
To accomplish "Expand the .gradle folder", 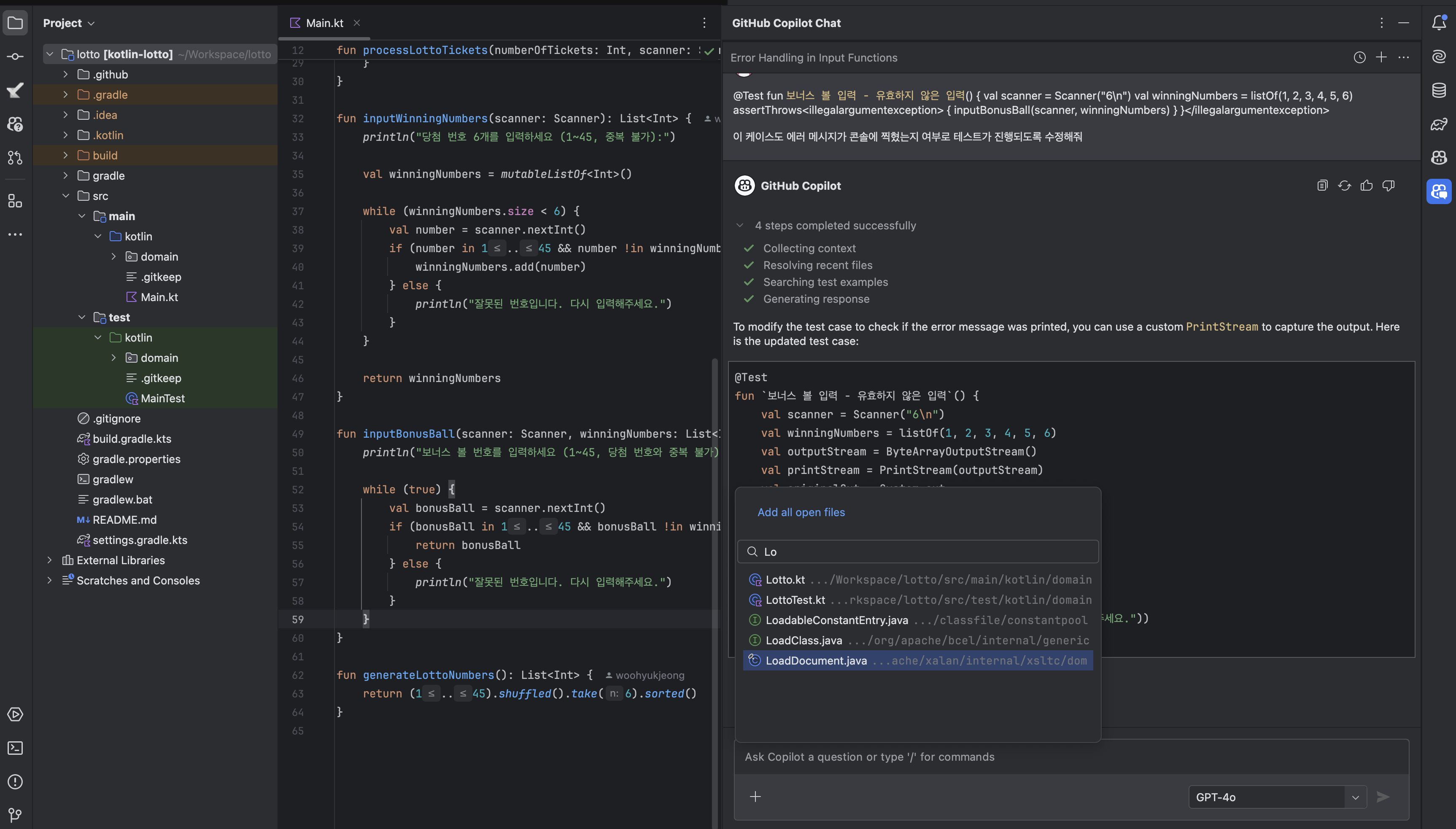I will pyautogui.click(x=65, y=94).
